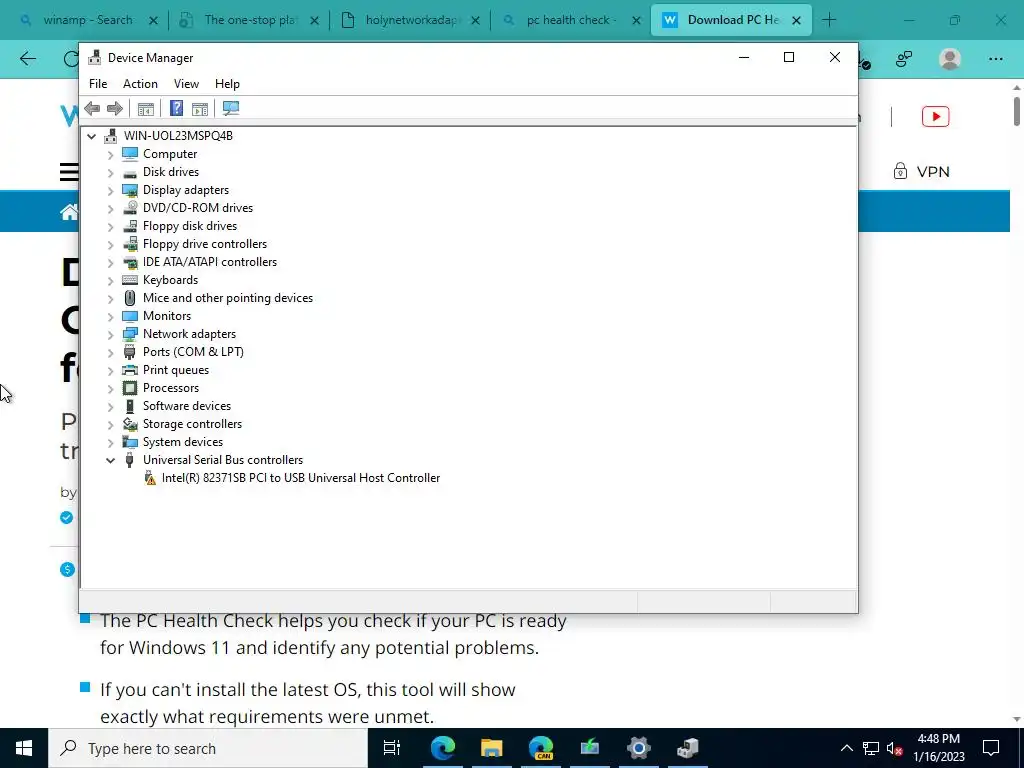Click the Action Pane toolbar icon

pos(200,108)
